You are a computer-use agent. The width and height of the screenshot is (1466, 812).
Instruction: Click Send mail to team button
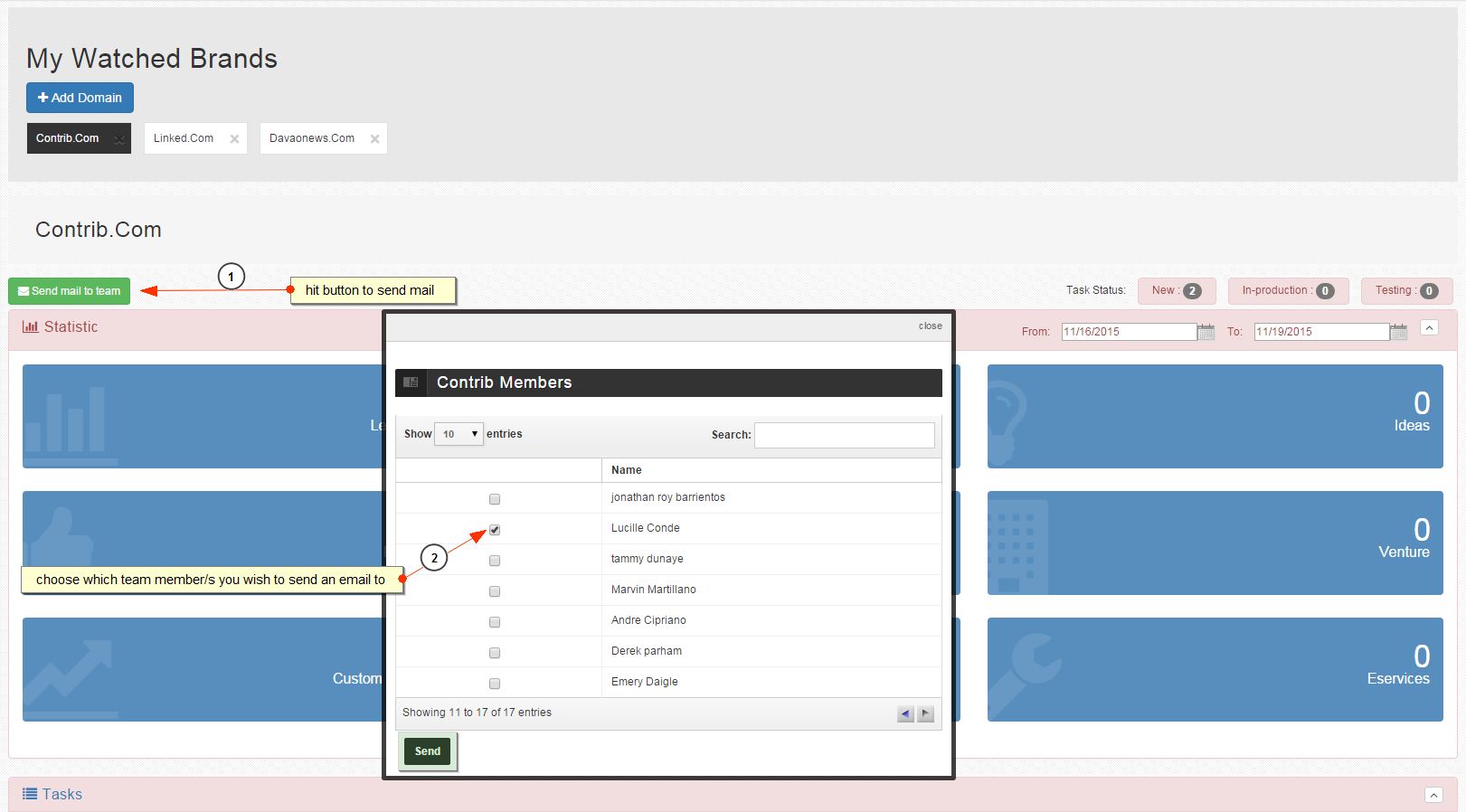[69, 291]
